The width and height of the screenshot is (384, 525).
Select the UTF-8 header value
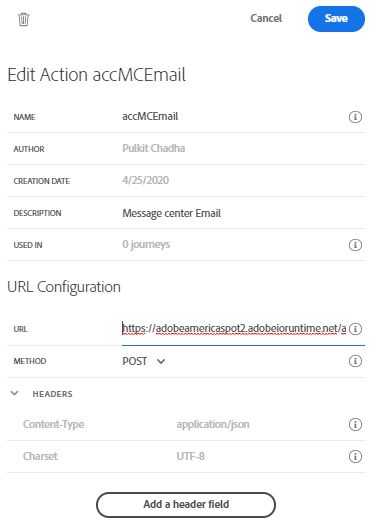pyautogui.click(x=190, y=456)
